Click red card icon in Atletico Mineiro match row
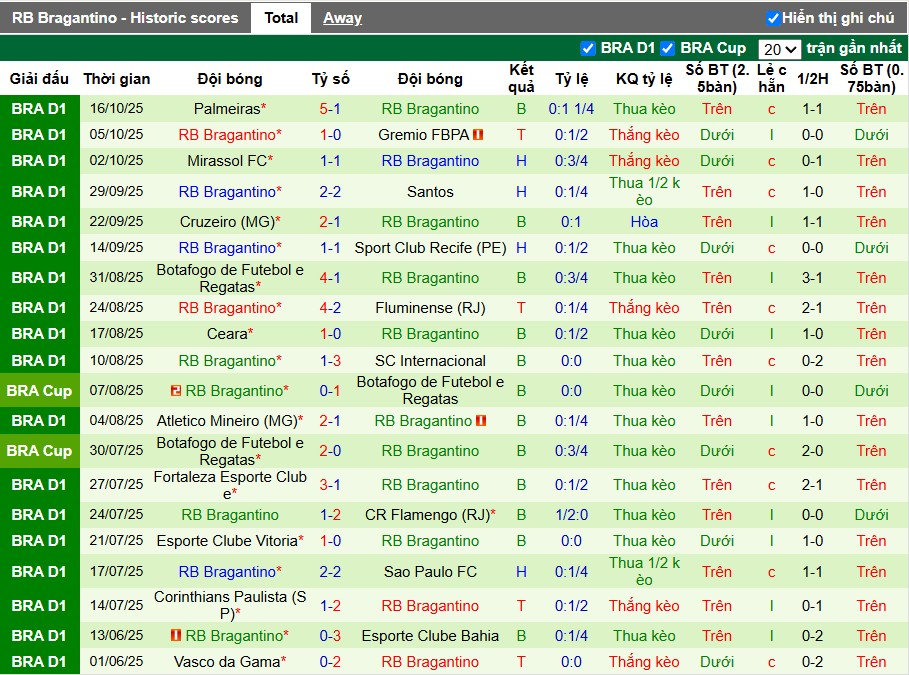The width and height of the screenshot is (909, 675). tap(481, 421)
